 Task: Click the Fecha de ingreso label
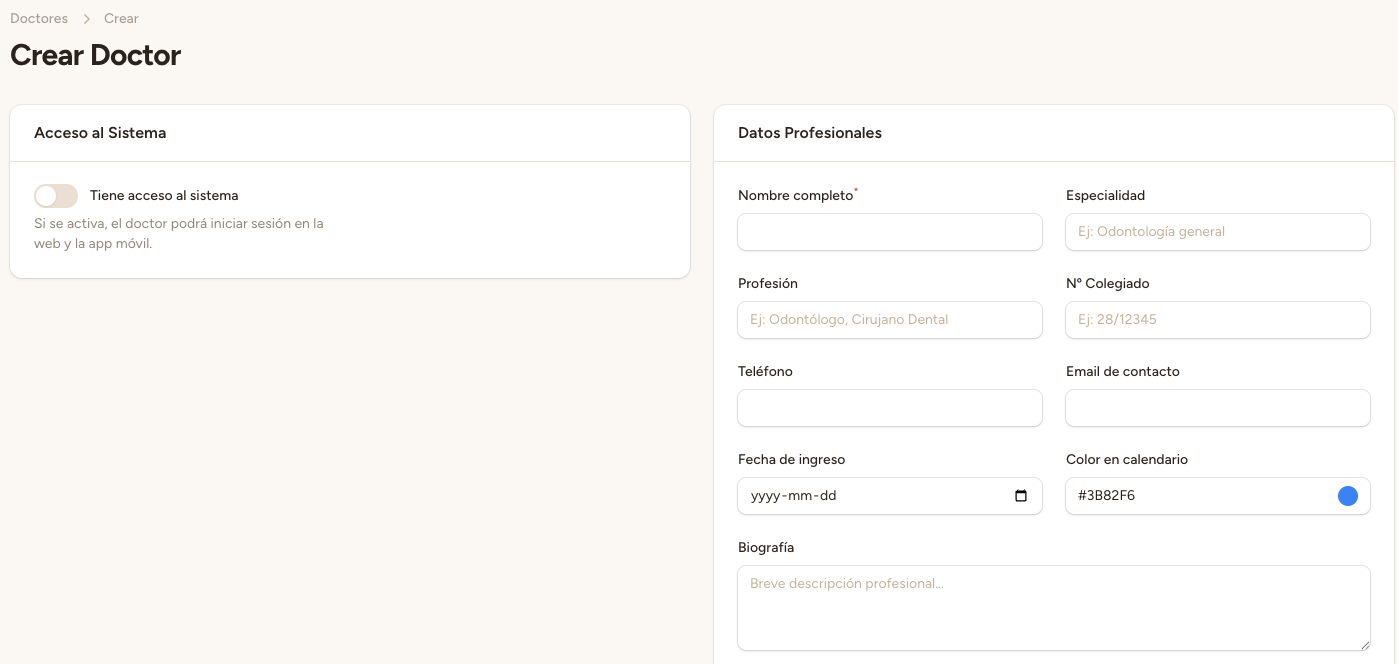(792, 460)
